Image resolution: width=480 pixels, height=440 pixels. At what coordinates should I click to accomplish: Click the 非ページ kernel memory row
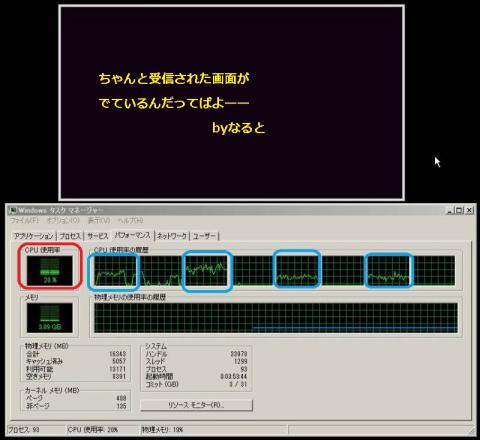tap(76, 406)
